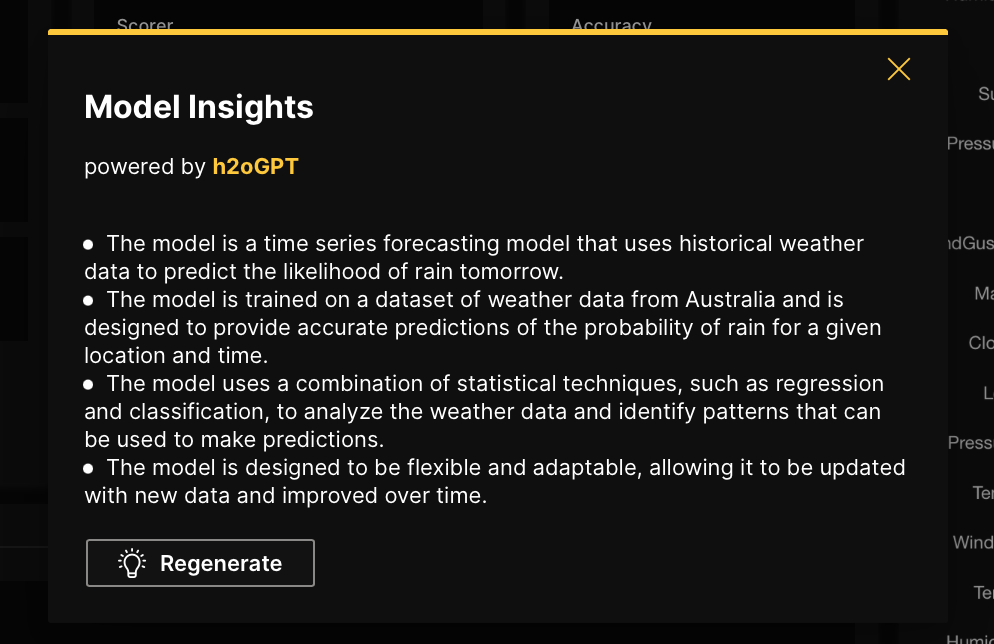Viewport: 994px width, 644px height.
Task: Click the topmost Pressure feature label
Action: point(970,143)
